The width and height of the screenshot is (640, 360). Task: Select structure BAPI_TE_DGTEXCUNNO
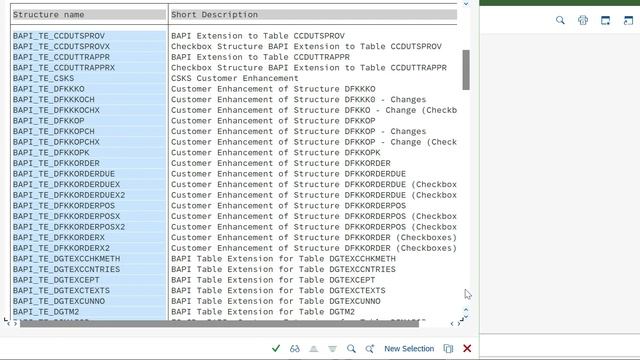click(x=59, y=301)
